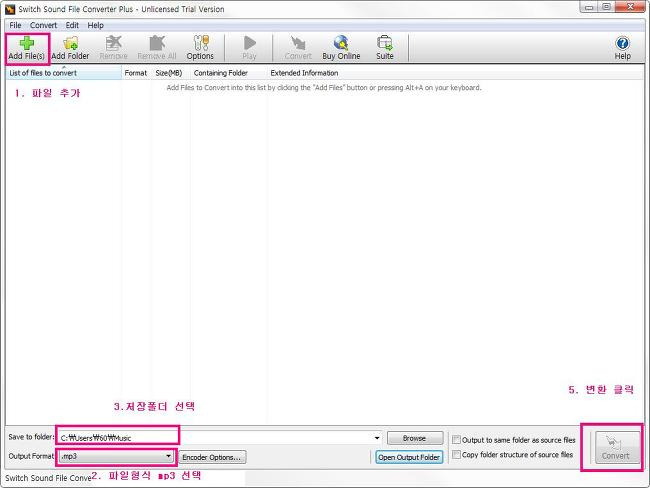Click the Open Output Folder button
Screen dimensions: 650x488
coord(409,457)
